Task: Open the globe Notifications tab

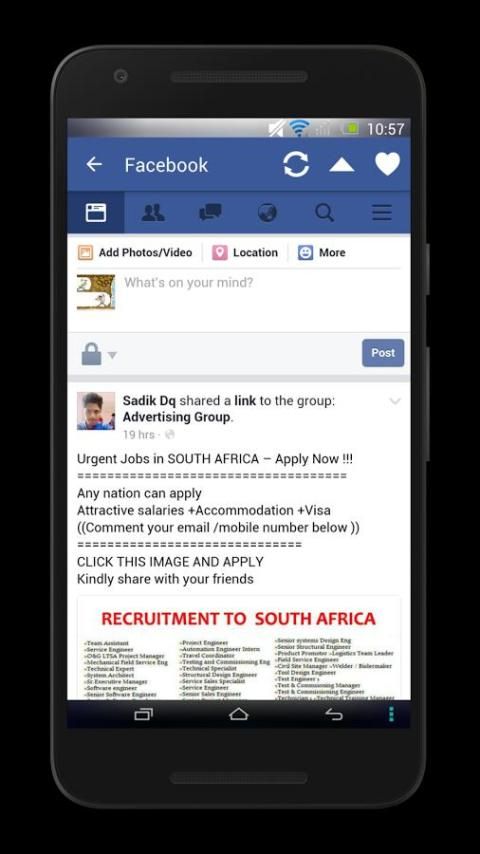Action: coord(267,212)
